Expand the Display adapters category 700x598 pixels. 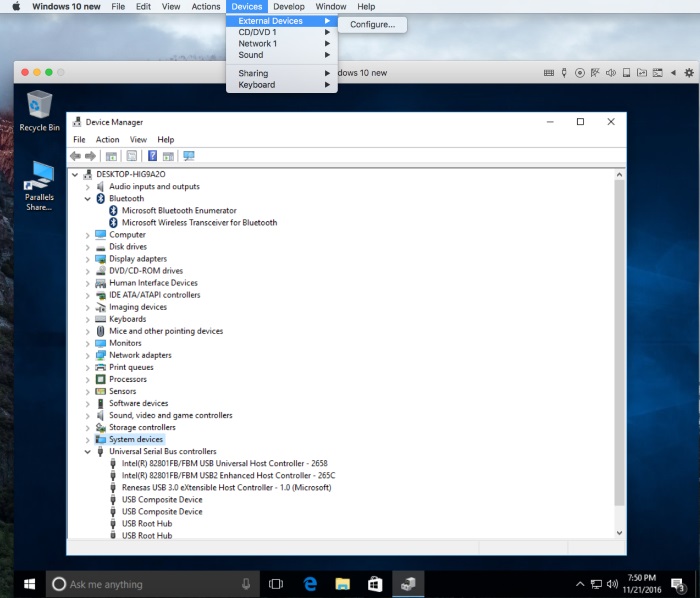coord(88,259)
